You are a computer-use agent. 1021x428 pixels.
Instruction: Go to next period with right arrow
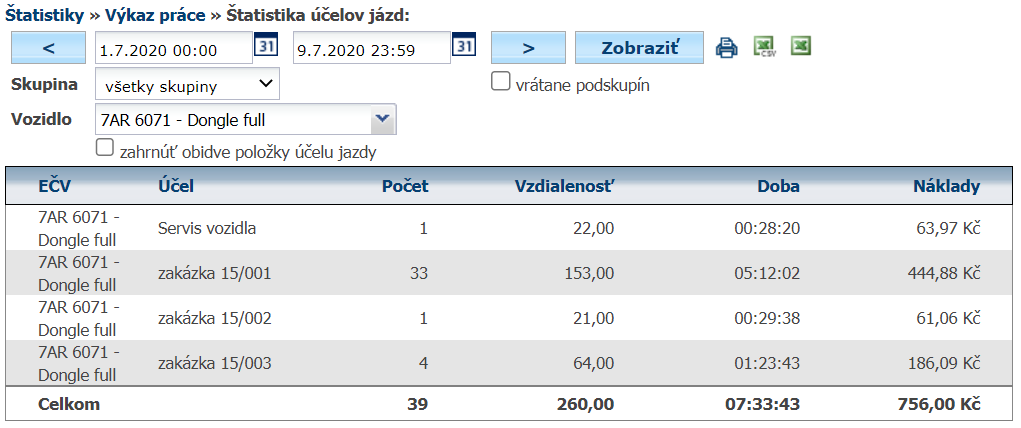tap(528, 47)
